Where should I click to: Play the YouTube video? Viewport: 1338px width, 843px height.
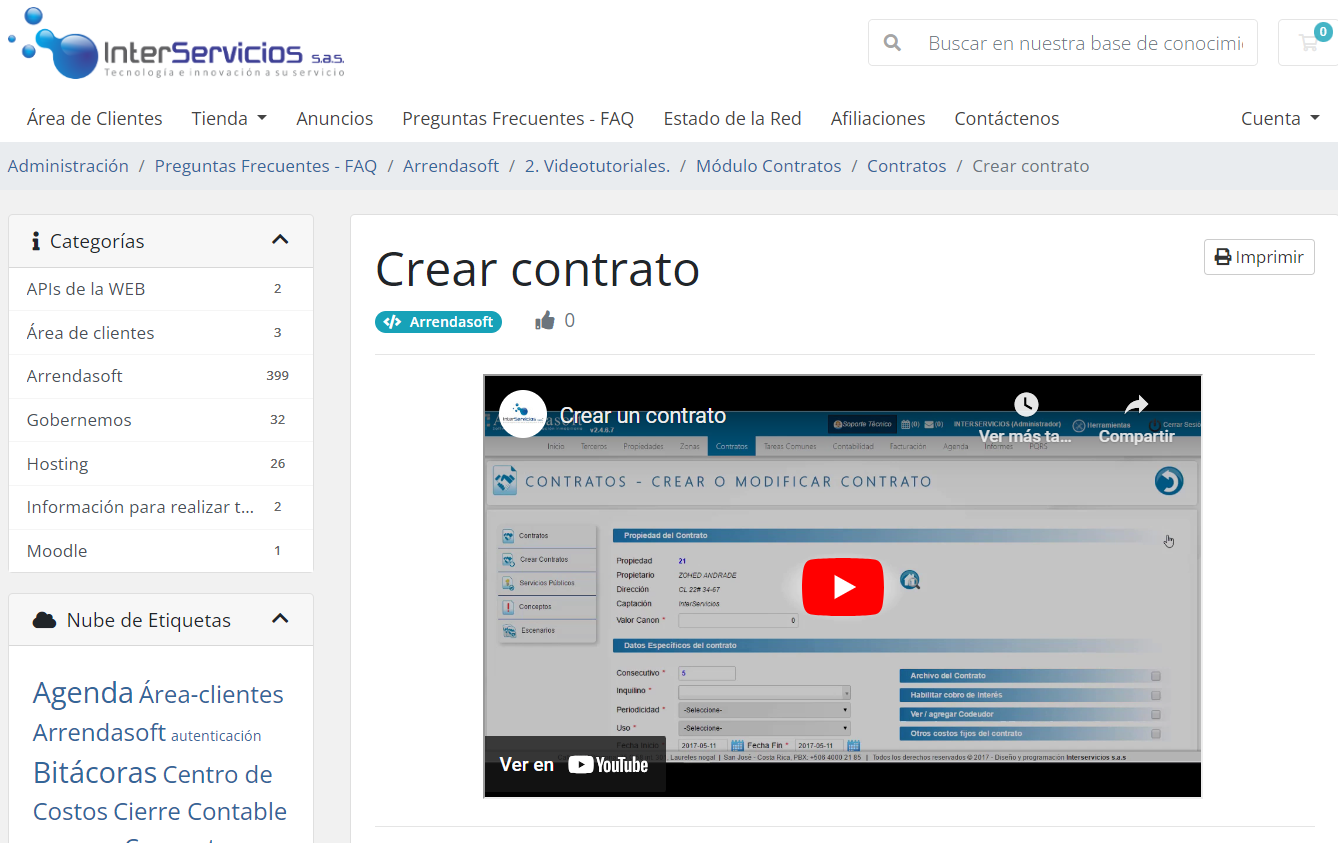tap(843, 587)
